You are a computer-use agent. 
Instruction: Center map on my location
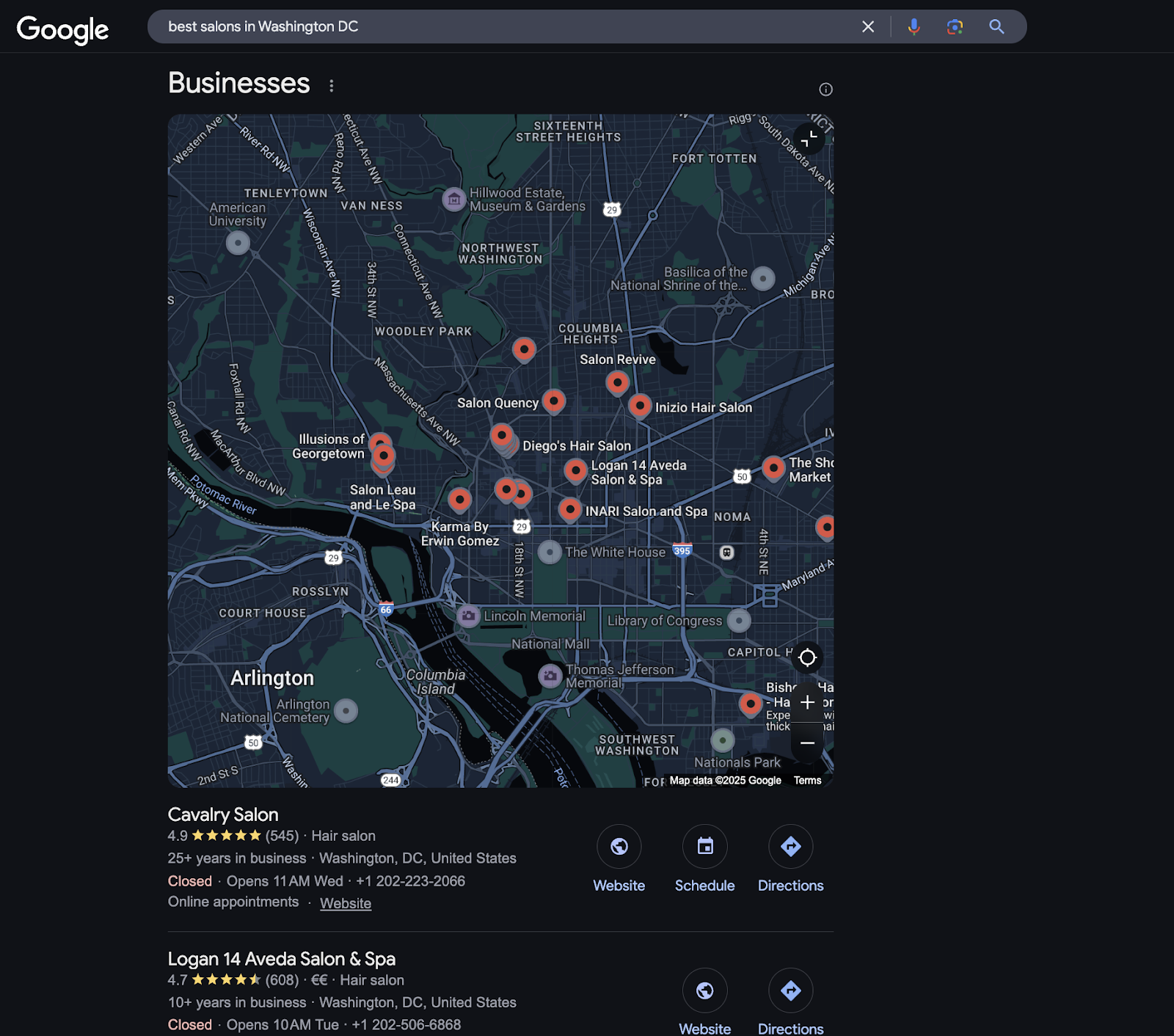point(807,657)
